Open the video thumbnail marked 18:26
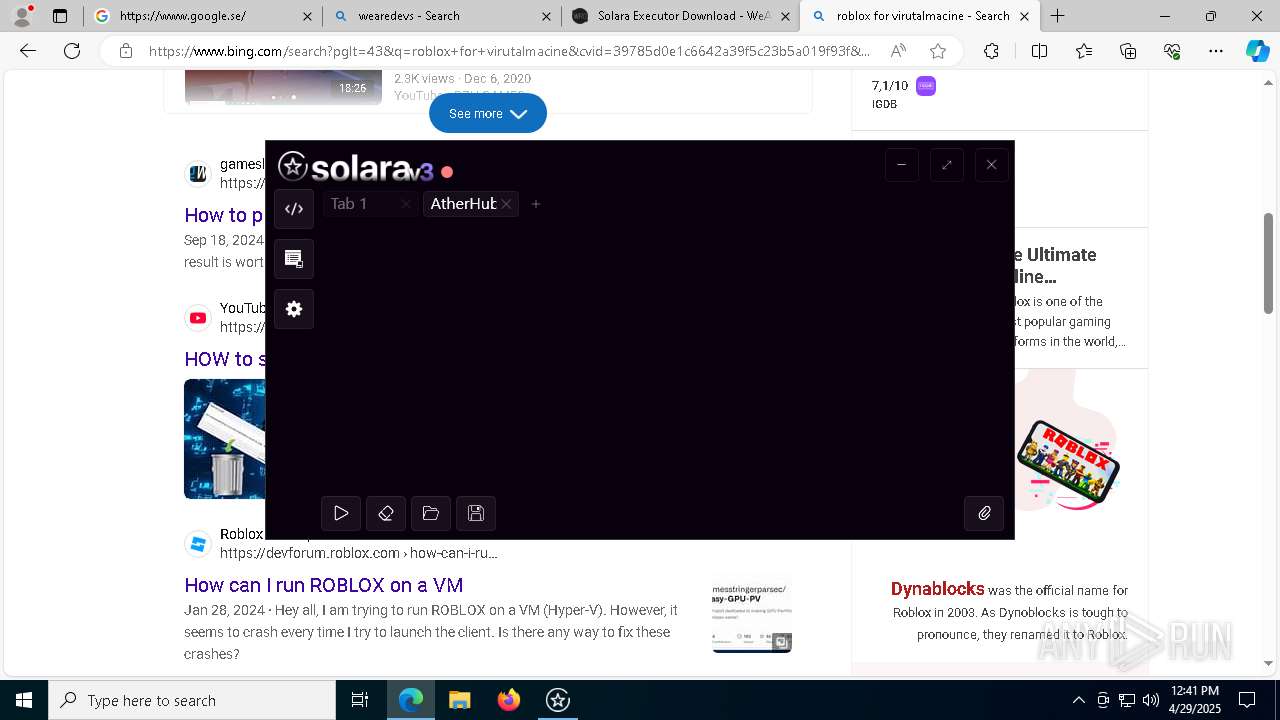The image size is (1280, 720). [283, 87]
